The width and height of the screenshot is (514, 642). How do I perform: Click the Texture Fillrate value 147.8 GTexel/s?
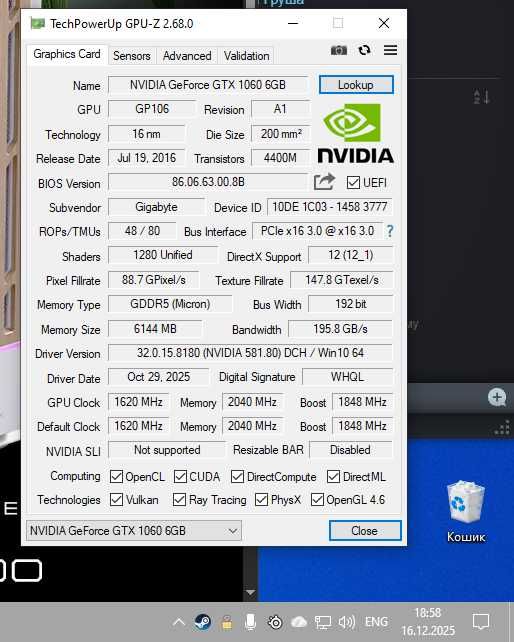[342, 280]
